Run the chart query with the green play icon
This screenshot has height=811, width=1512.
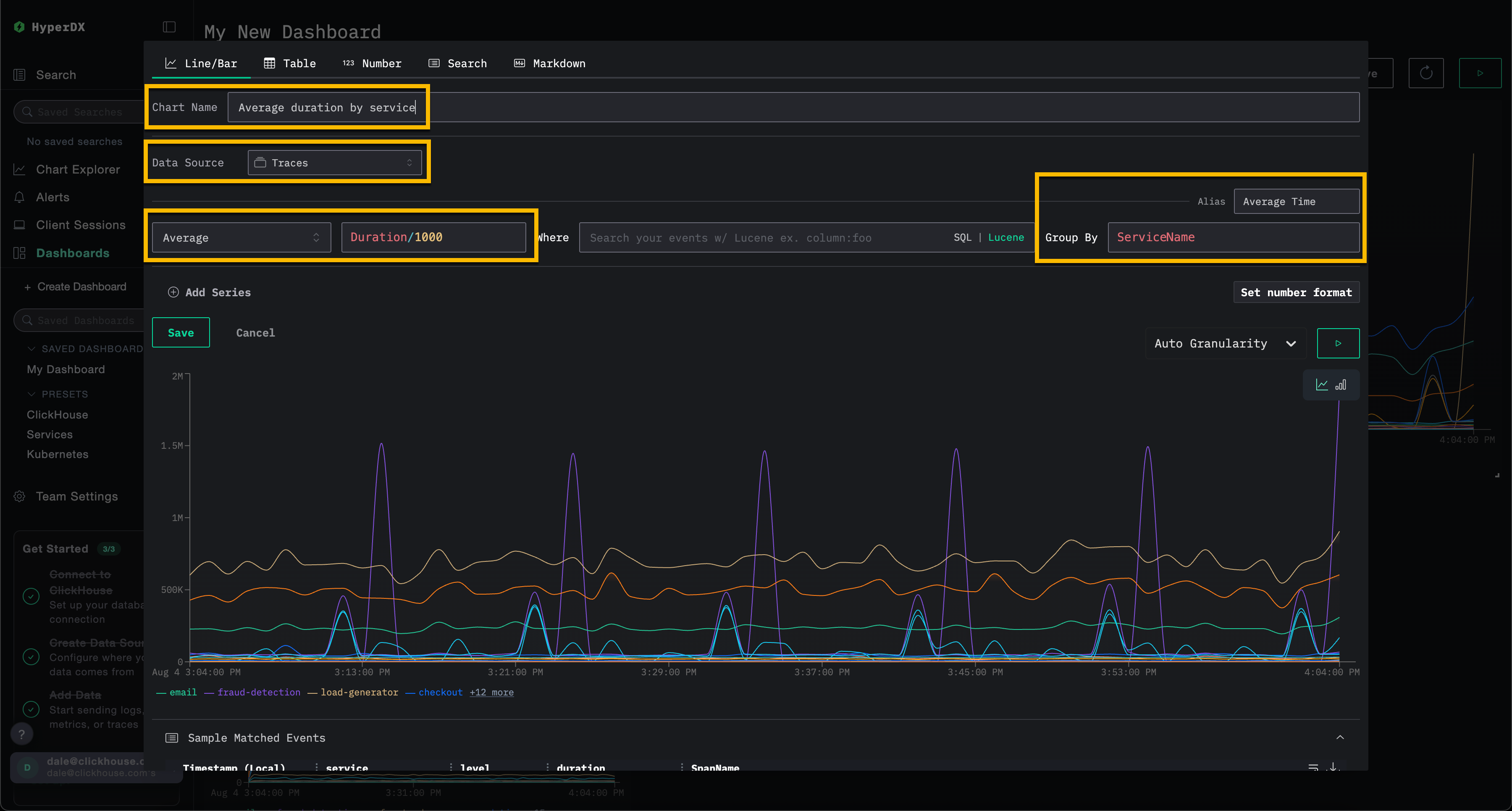click(x=1338, y=343)
